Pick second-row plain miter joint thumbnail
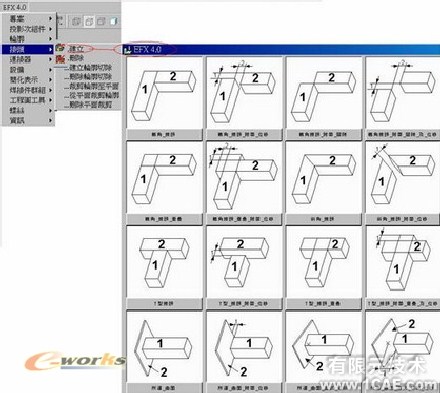The width and height of the screenshot is (440, 393). point(324,177)
